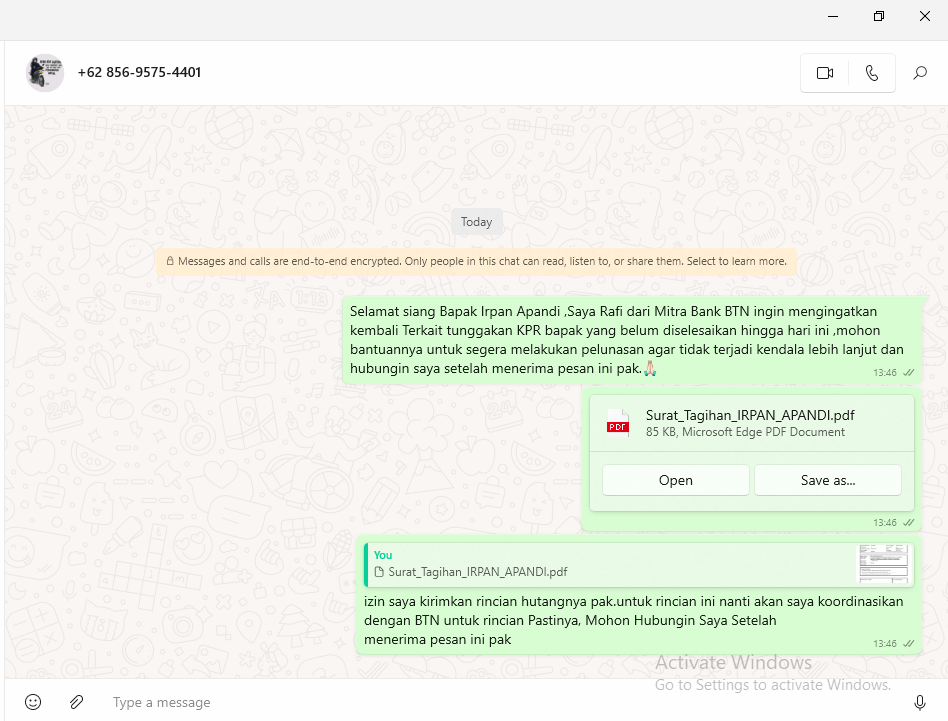Viewport: 948px width, 721px height.
Task: Click Save as... for the PDF attachment
Action: tap(827, 480)
